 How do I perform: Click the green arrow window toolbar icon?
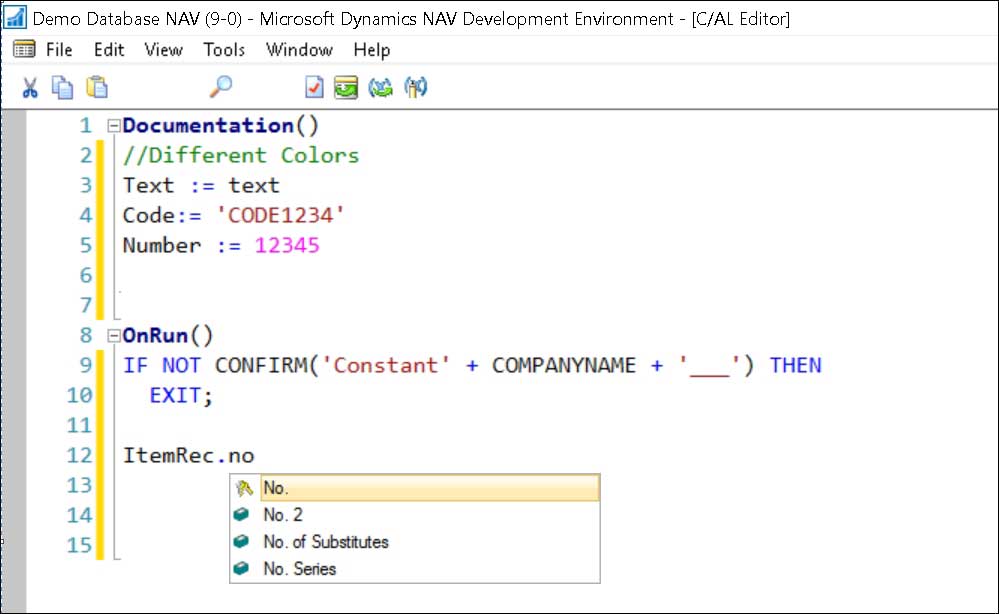[x=346, y=88]
